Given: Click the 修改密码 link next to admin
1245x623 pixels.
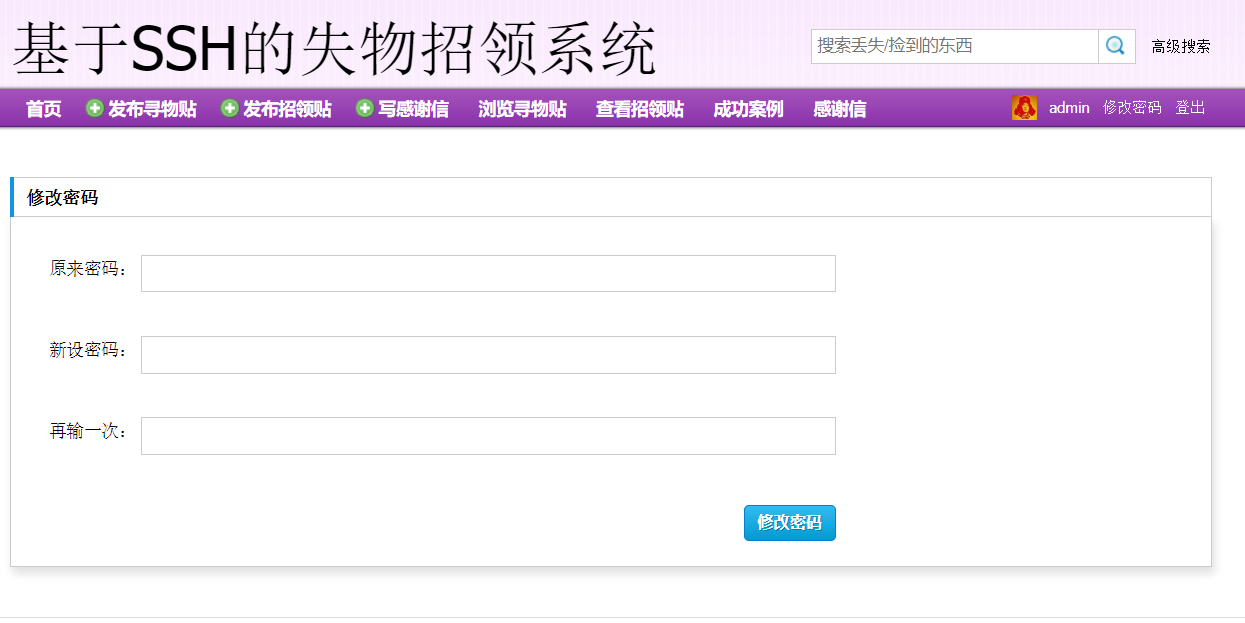Looking at the screenshot, I should (1132, 107).
